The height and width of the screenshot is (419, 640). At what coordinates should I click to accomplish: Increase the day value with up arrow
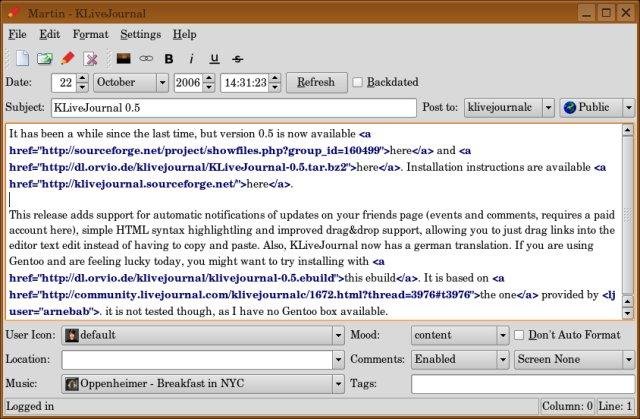click(82, 78)
